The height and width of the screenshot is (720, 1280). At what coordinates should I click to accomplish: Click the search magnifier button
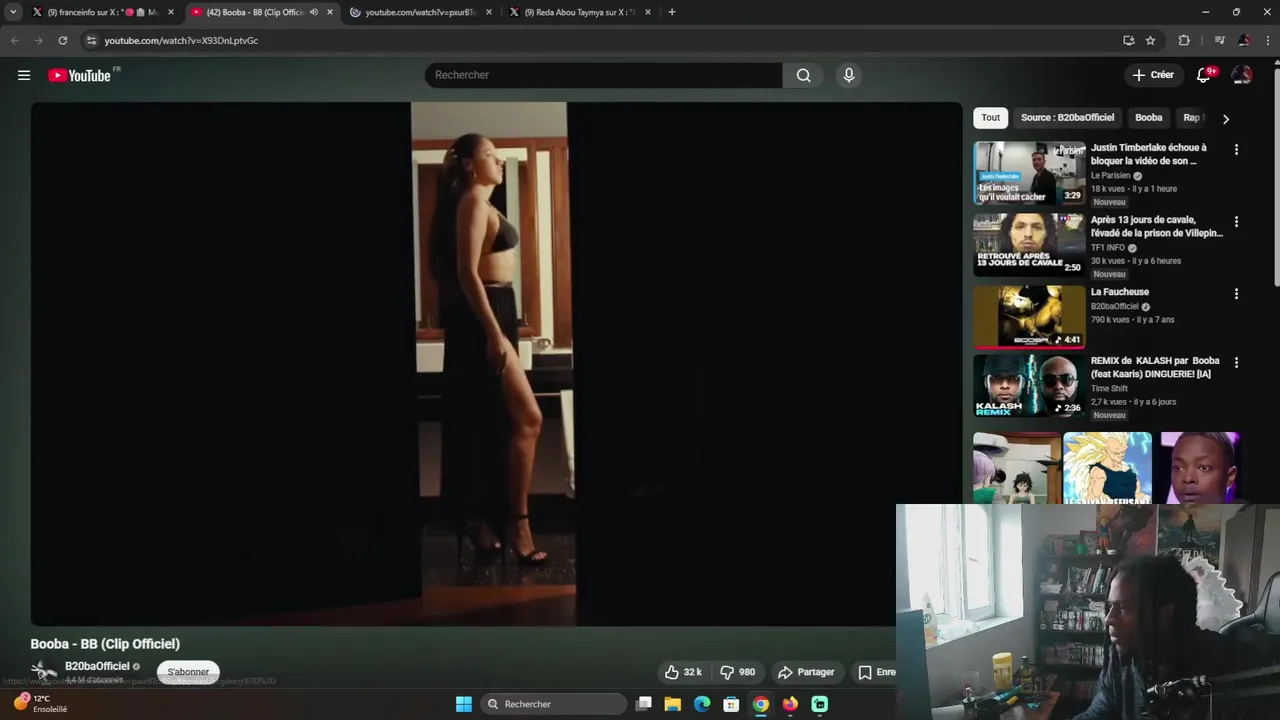click(803, 75)
